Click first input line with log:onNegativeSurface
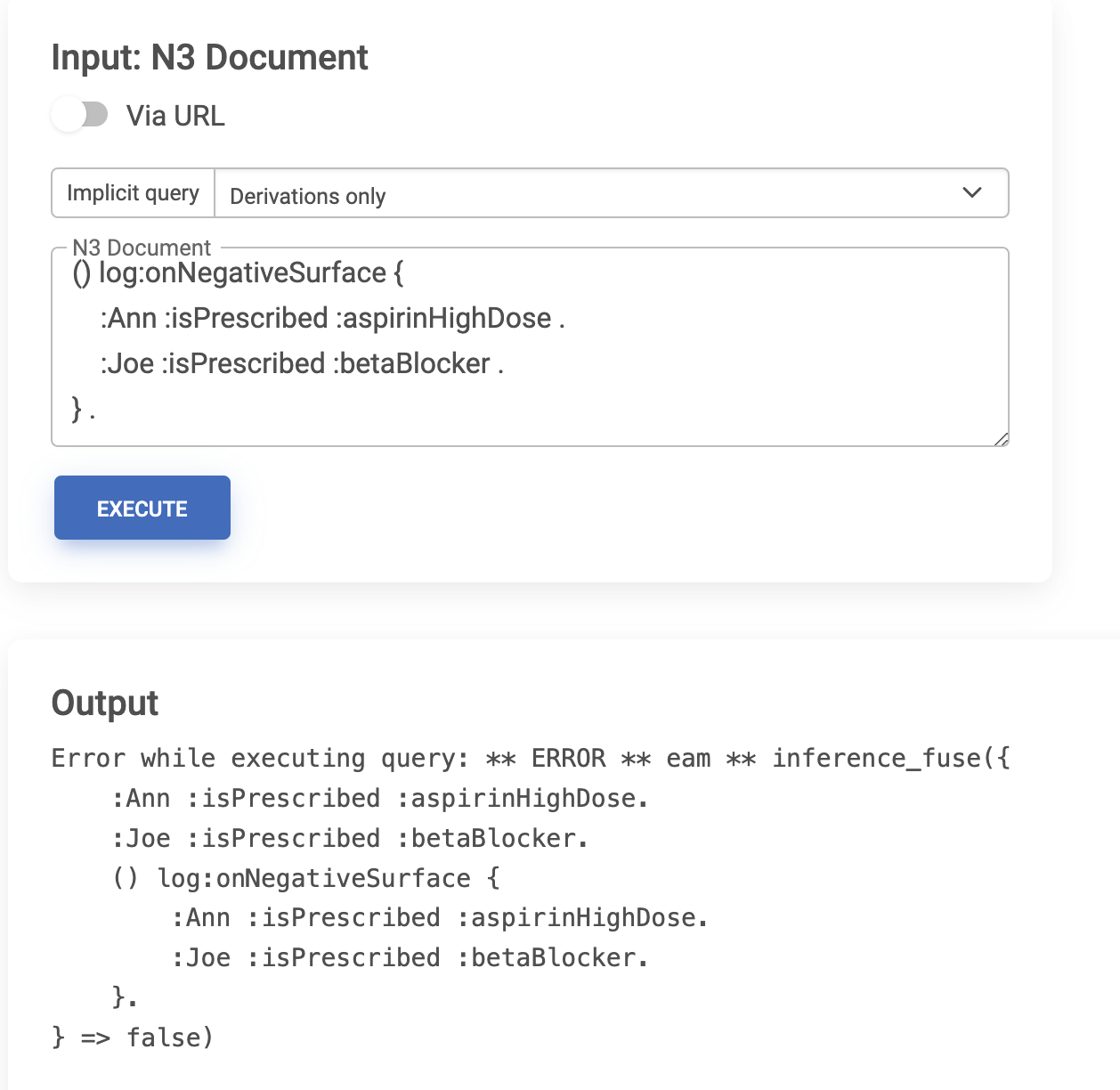This screenshot has width=1120, height=1090. [238, 272]
